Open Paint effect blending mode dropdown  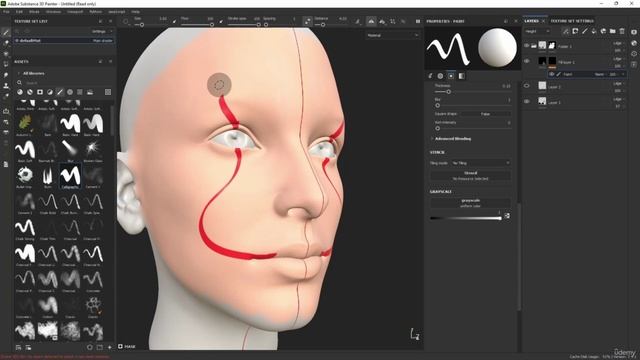(600, 74)
